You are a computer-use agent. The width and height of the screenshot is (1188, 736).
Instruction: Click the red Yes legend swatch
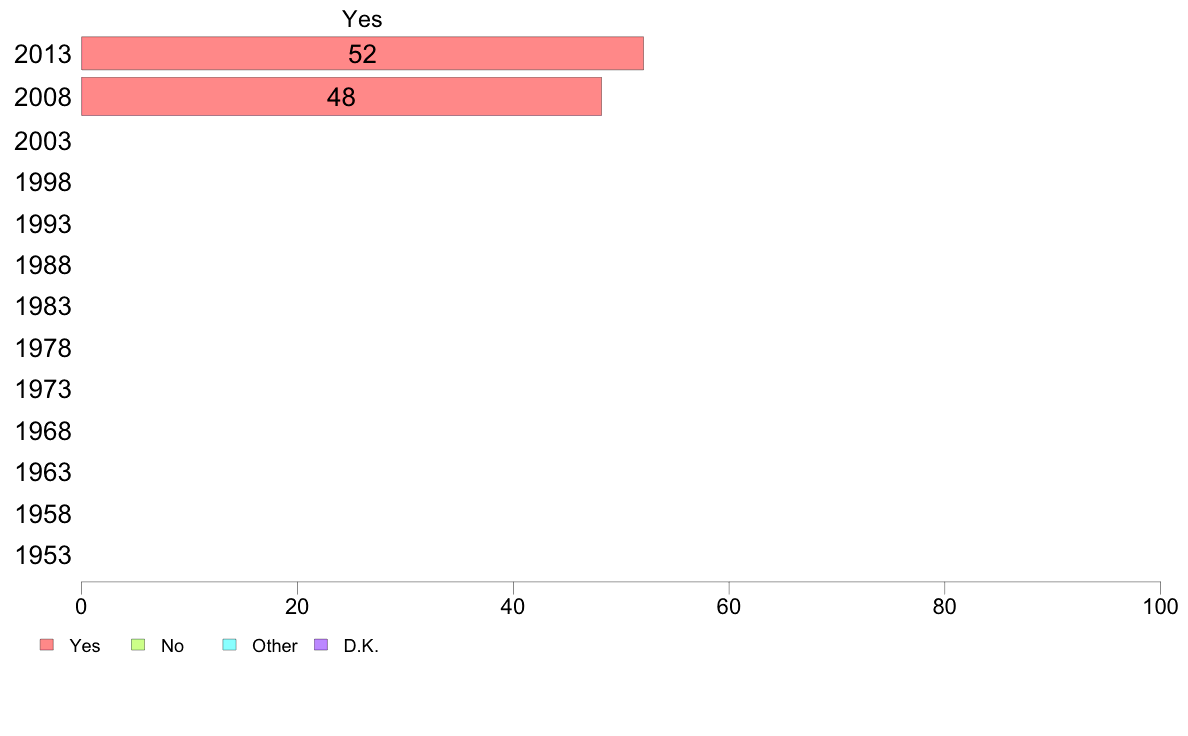click(47, 644)
